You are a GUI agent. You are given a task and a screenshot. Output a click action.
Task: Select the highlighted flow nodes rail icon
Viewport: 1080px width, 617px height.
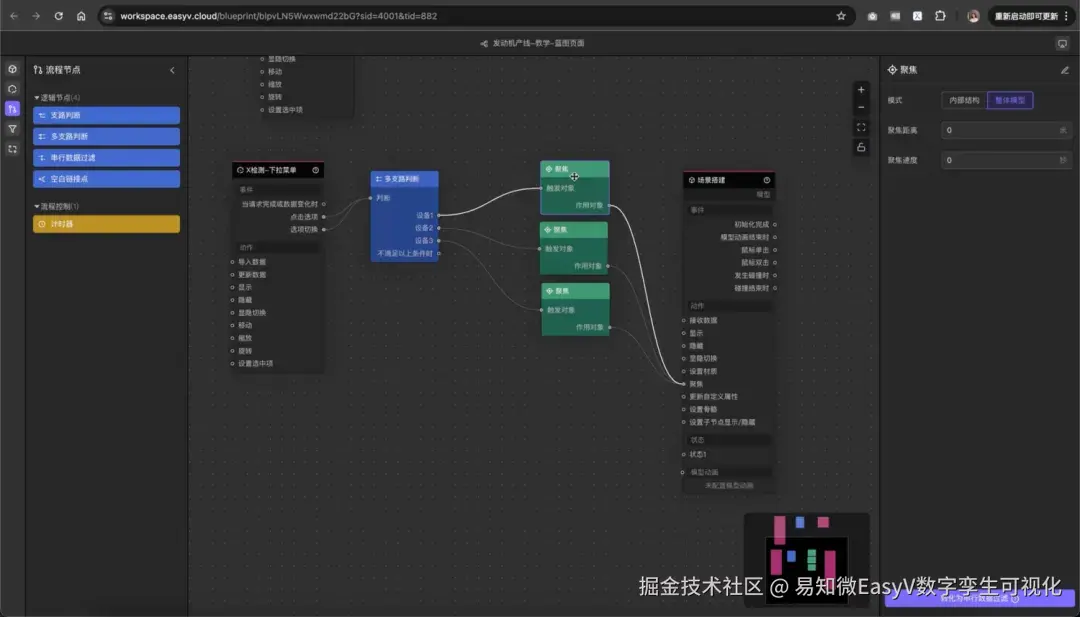coord(12,109)
